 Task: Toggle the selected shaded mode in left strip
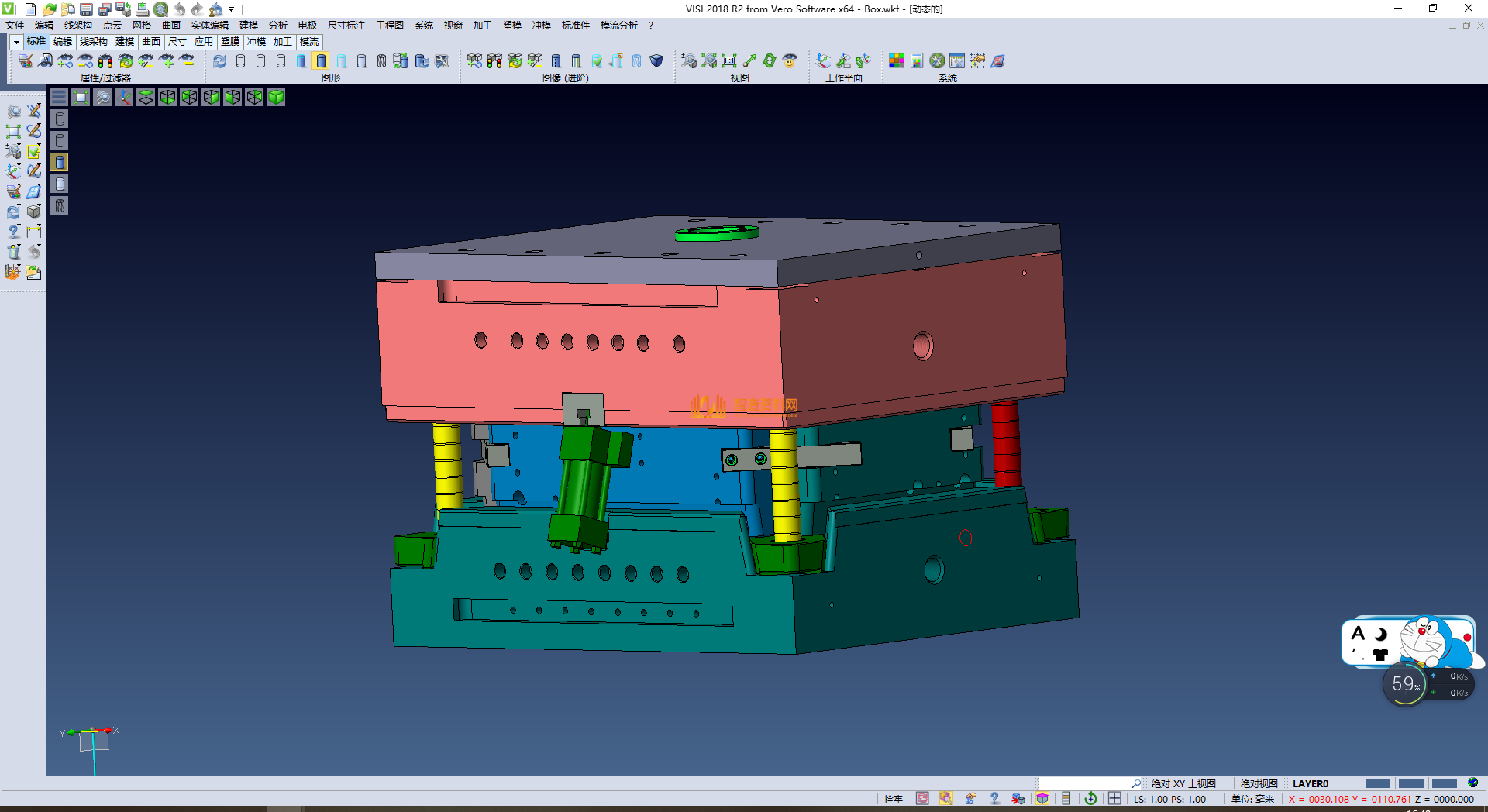coord(60,162)
